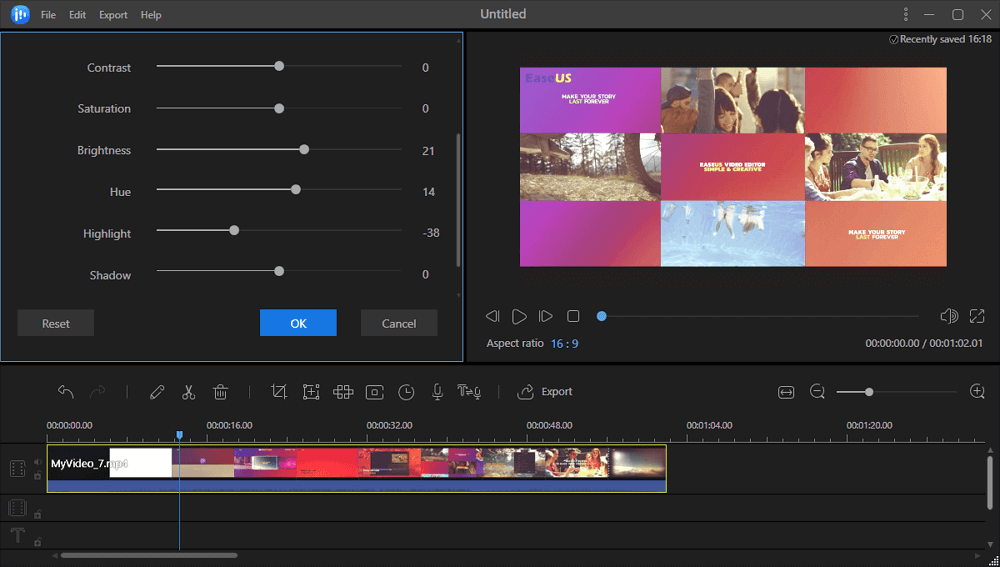Open the Export menu in menu bar
This screenshot has height=567, width=1000.
click(x=113, y=15)
